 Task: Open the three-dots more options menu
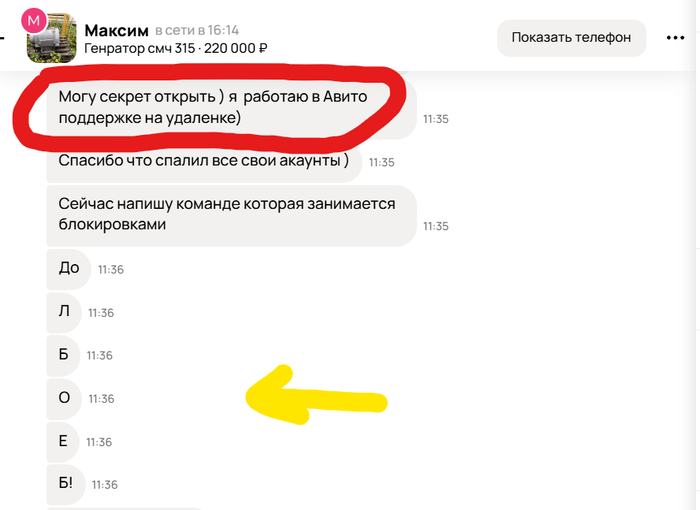click(675, 38)
